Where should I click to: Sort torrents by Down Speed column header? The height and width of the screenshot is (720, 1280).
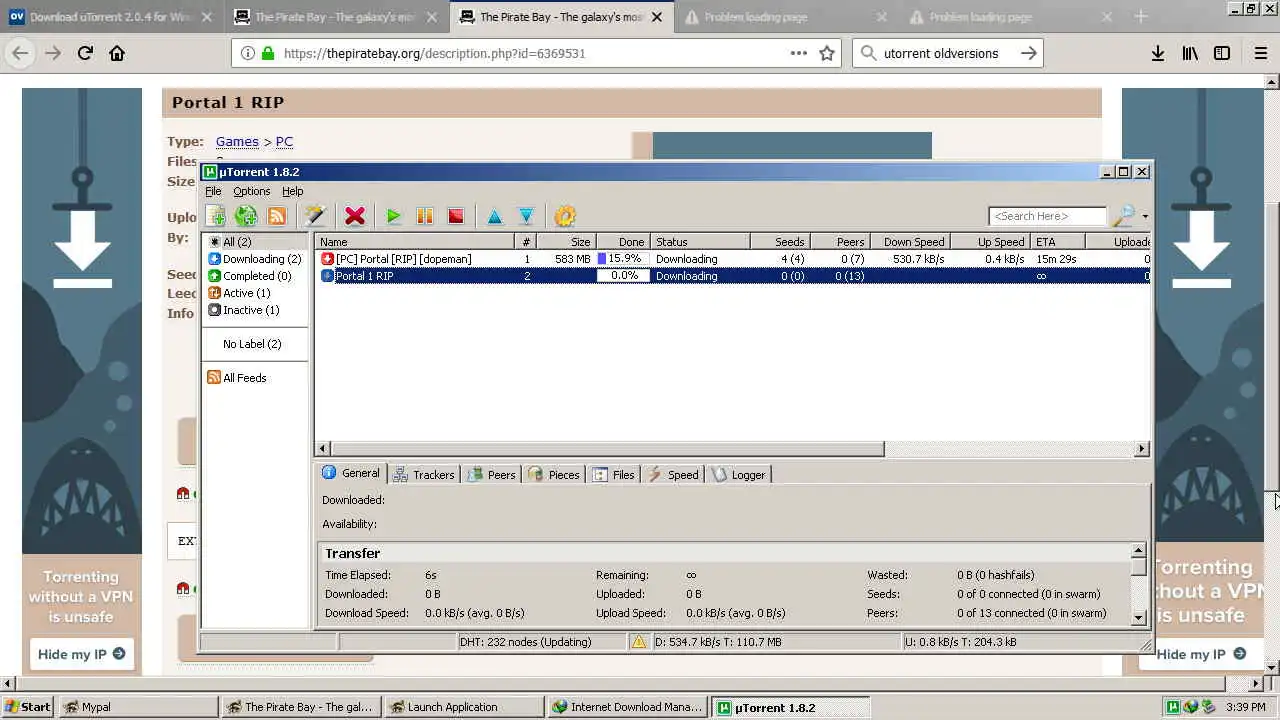click(908, 242)
